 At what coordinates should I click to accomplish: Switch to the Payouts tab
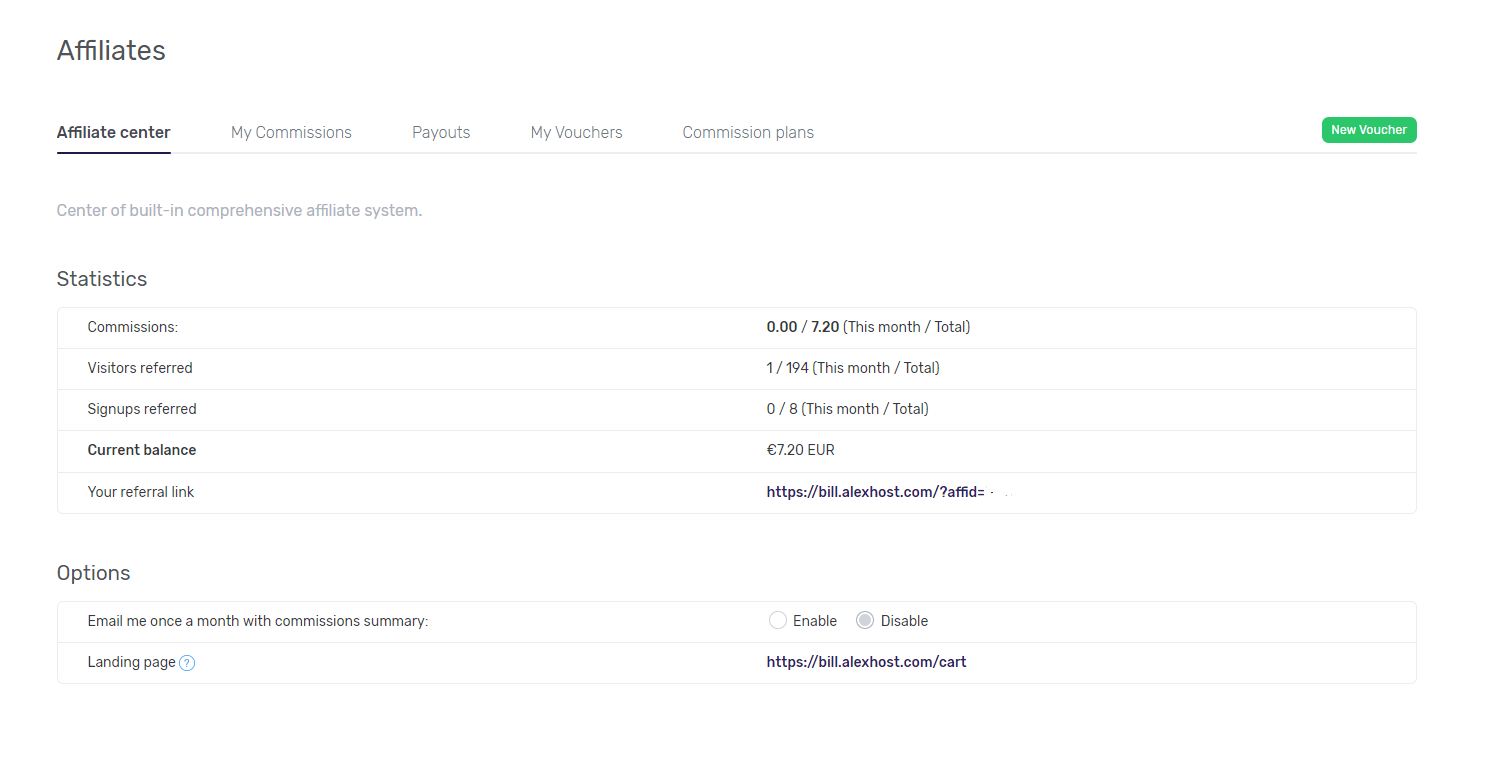[441, 132]
